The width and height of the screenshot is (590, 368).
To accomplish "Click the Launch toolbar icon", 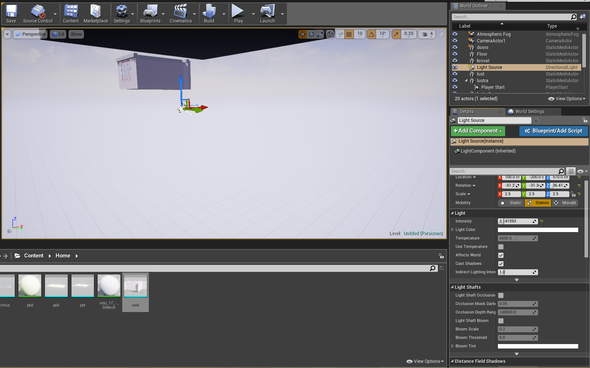I will pyautogui.click(x=267, y=13).
